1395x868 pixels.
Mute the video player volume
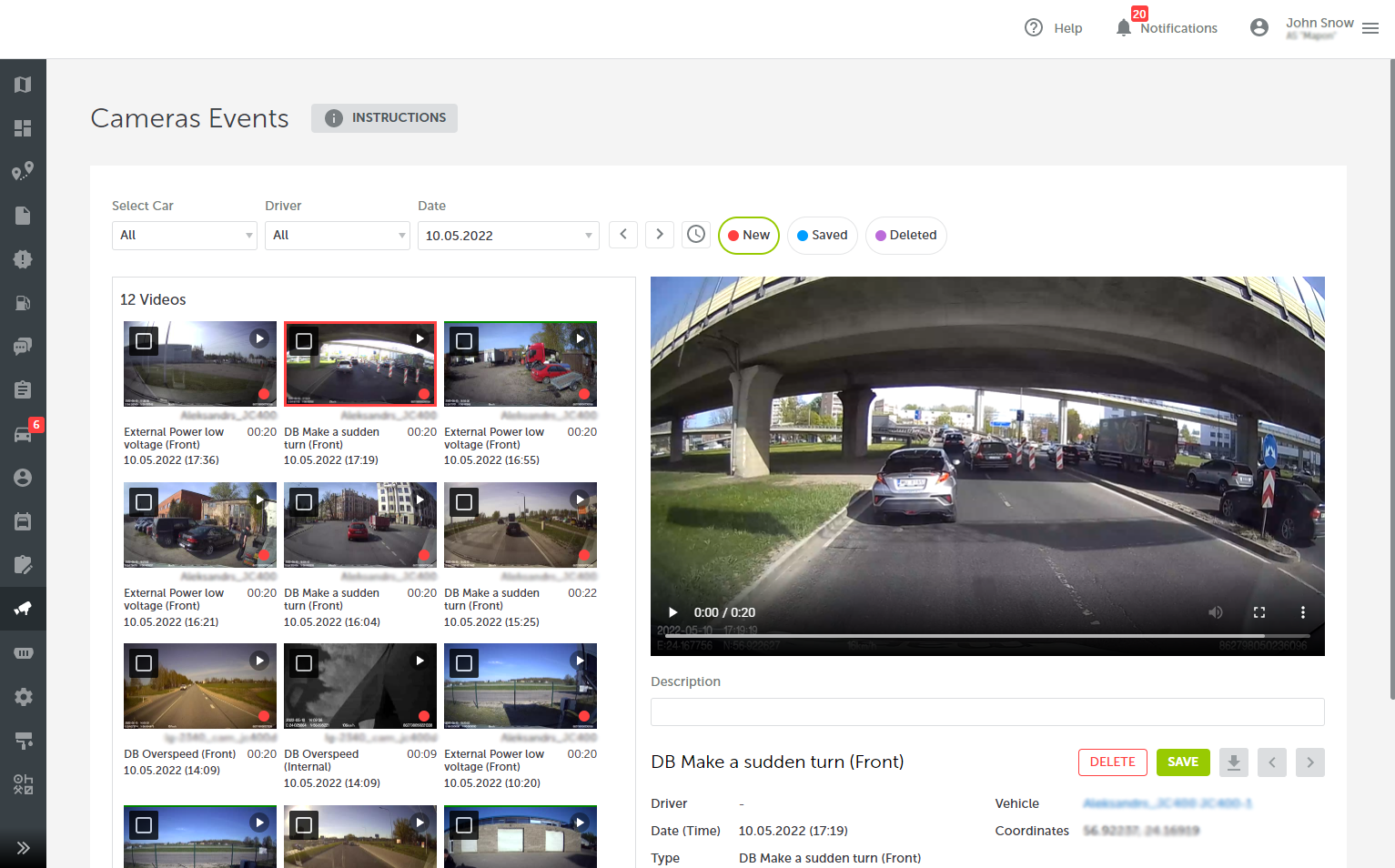pos(1215,612)
